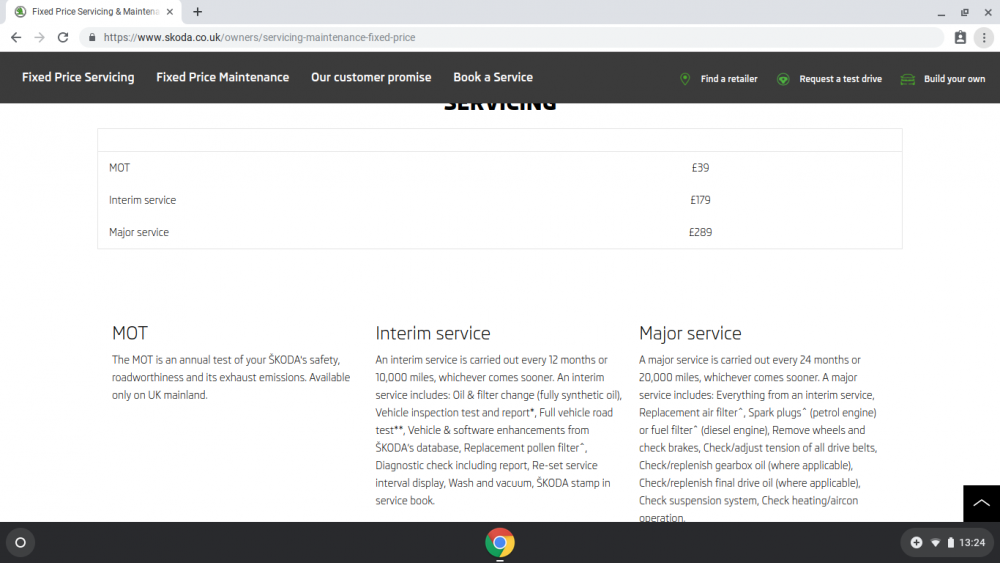The image size is (1000, 563).
Task: Click the padlock site security icon
Action: click(x=92, y=38)
